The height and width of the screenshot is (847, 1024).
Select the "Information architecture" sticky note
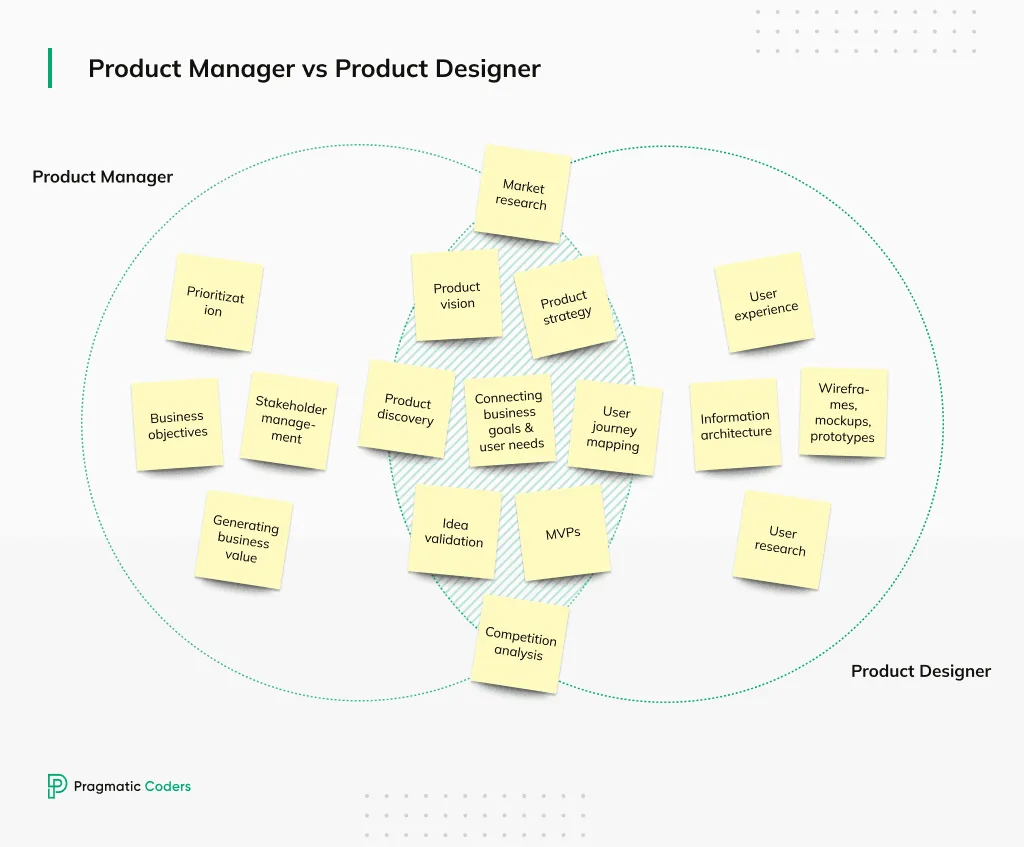(x=735, y=424)
